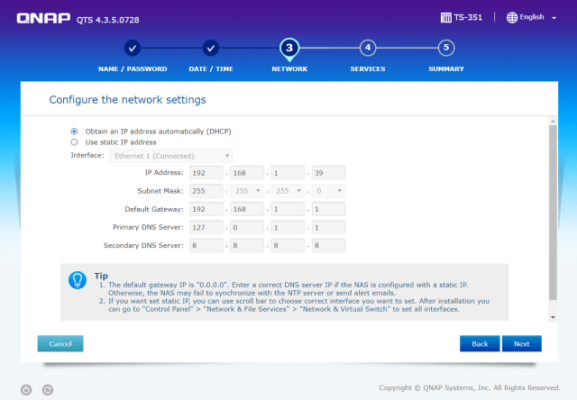Click the completed Date / Time step checkmark
The height and width of the screenshot is (400, 577).
click(x=211, y=48)
